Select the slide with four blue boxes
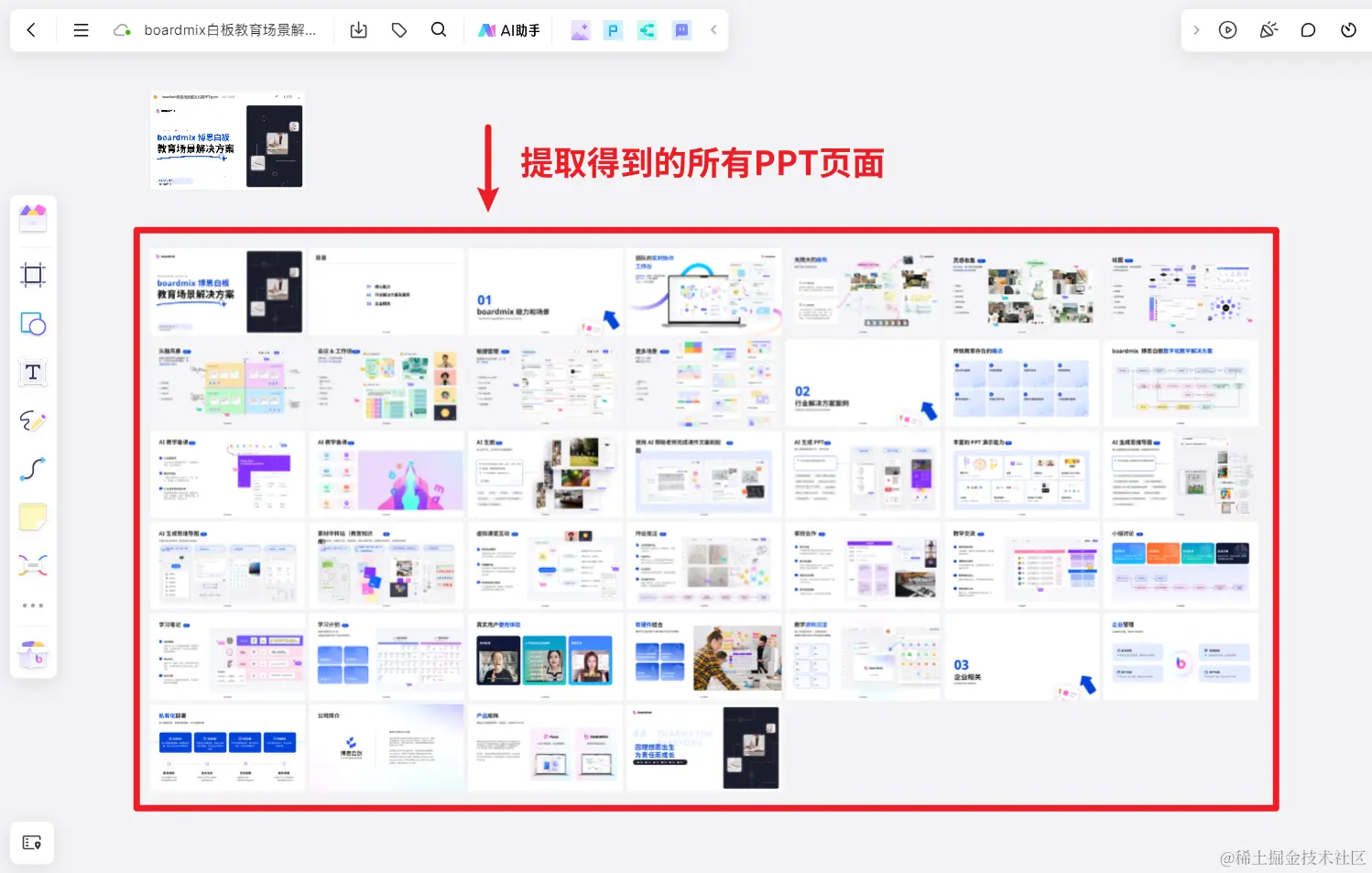 pyautogui.click(x=227, y=748)
